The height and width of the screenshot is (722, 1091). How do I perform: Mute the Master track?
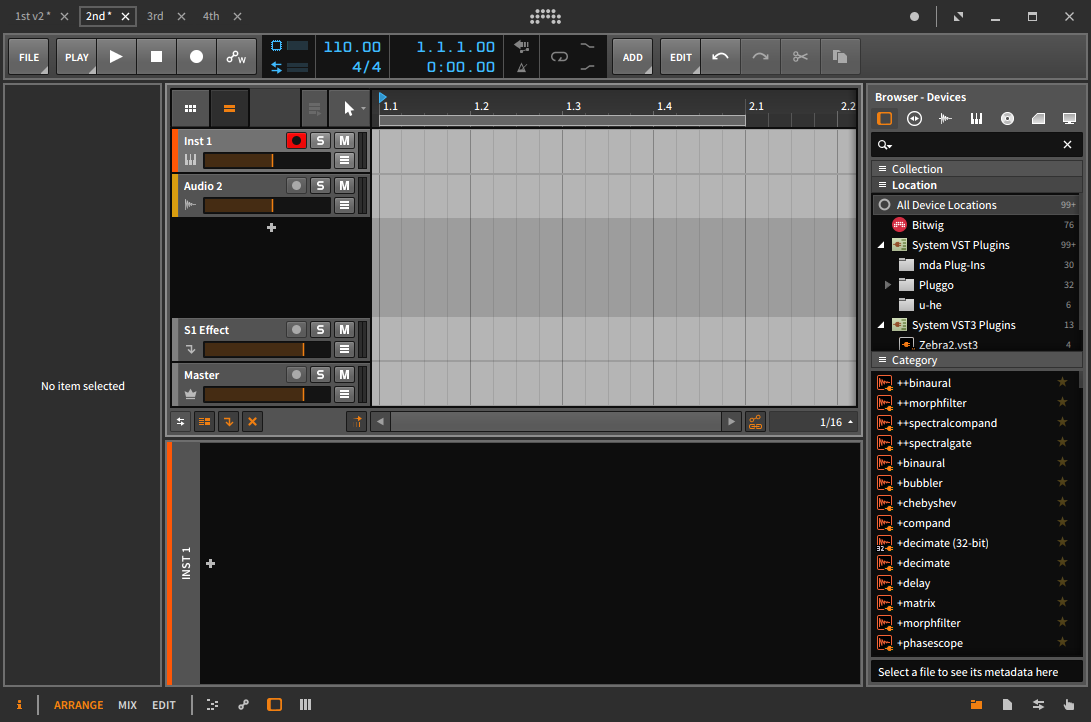(343, 374)
